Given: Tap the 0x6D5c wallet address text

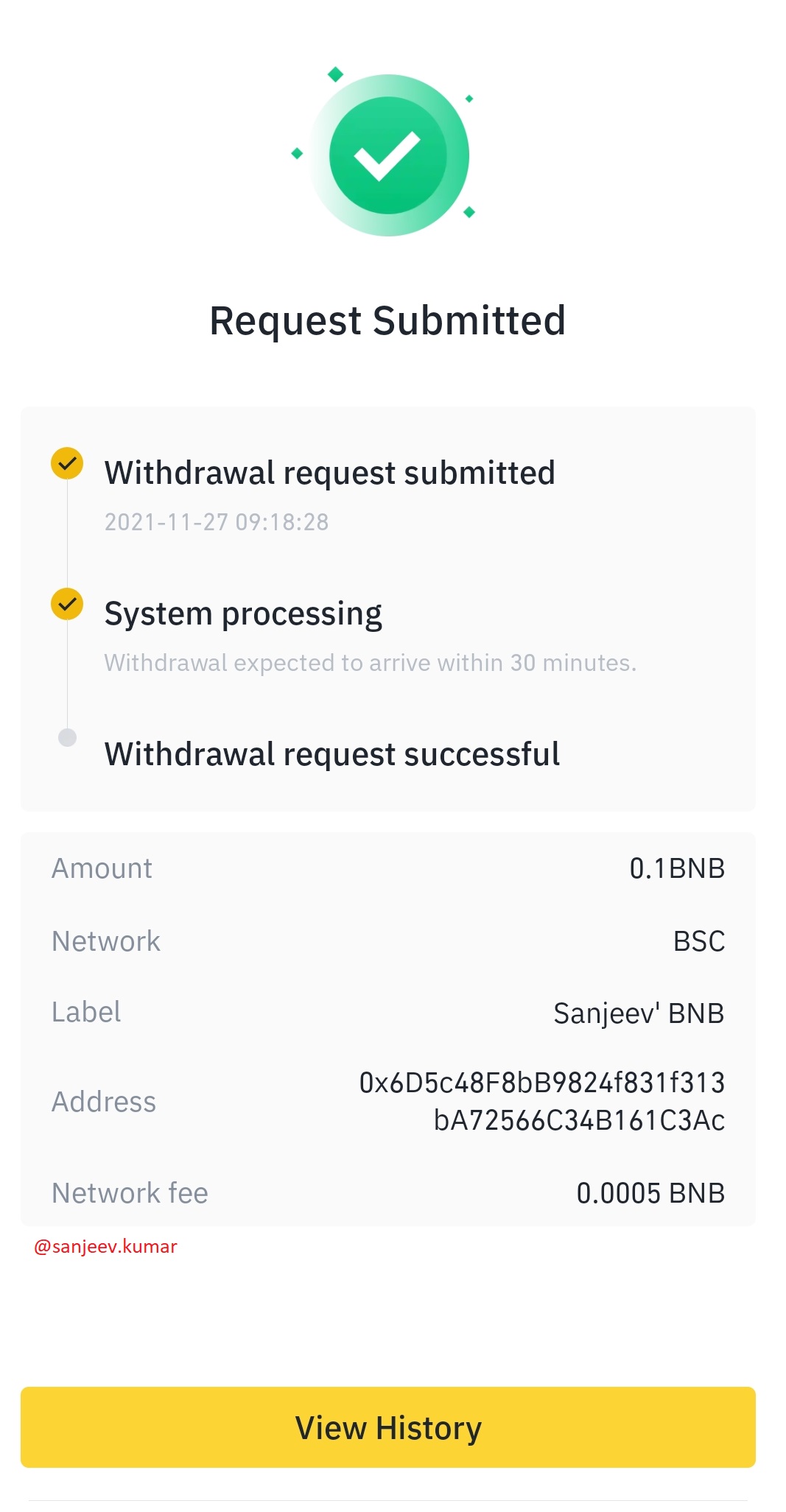Looking at the screenshot, I should pos(542,1101).
